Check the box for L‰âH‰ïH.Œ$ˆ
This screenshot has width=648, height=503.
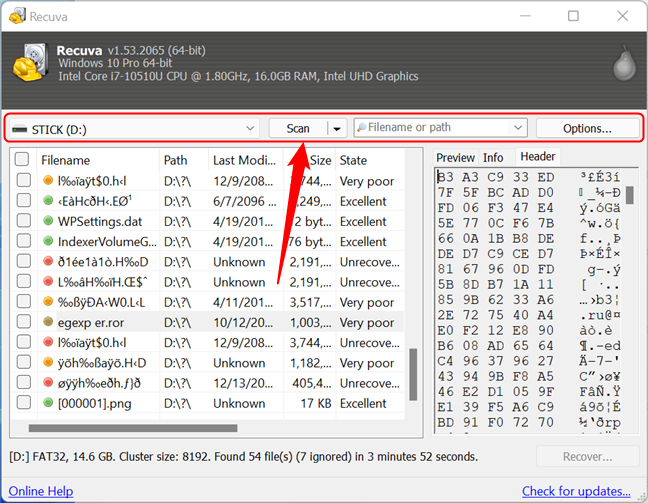24,281
